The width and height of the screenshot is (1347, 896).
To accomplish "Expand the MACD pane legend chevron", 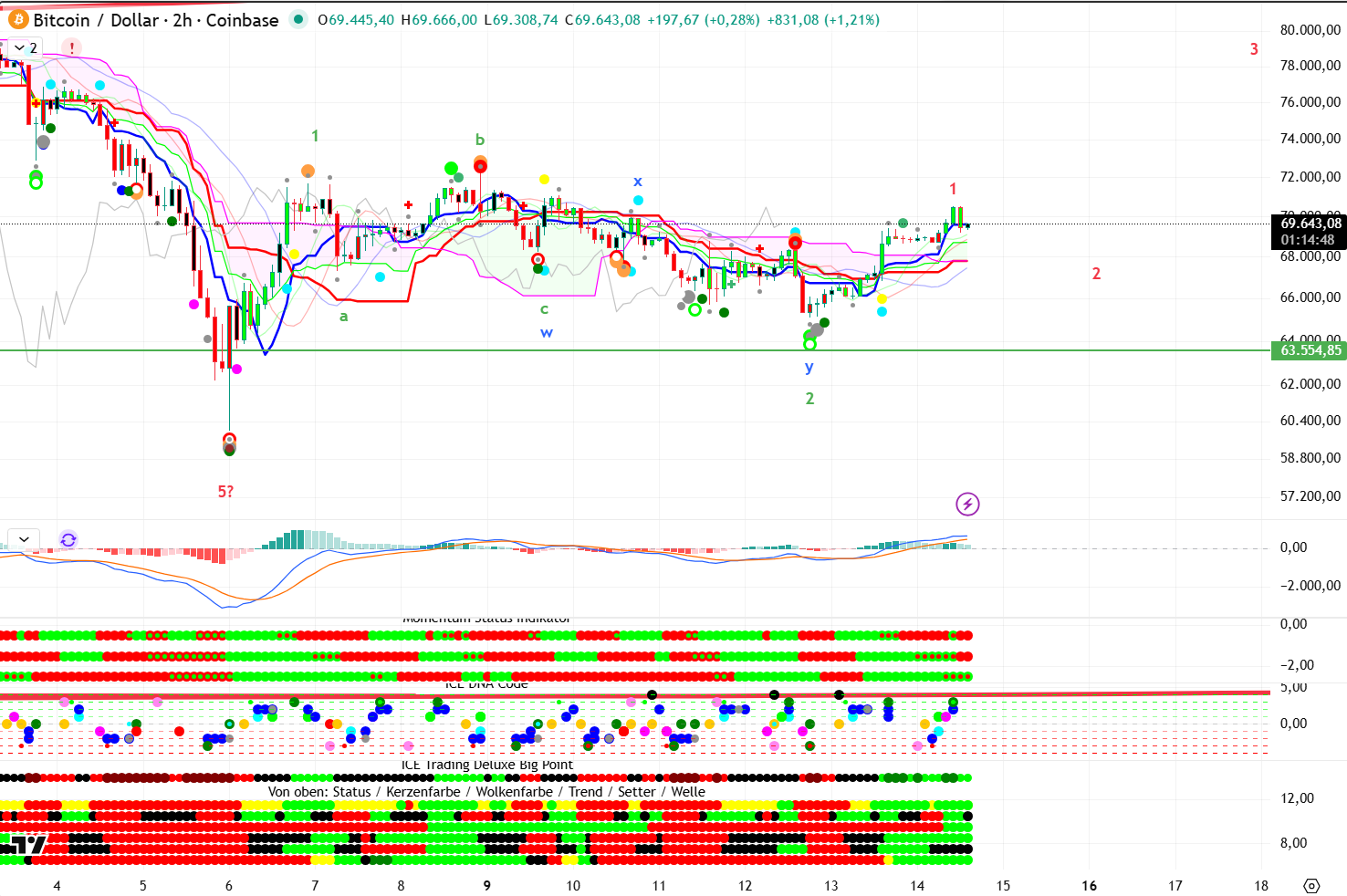I will pos(25,539).
